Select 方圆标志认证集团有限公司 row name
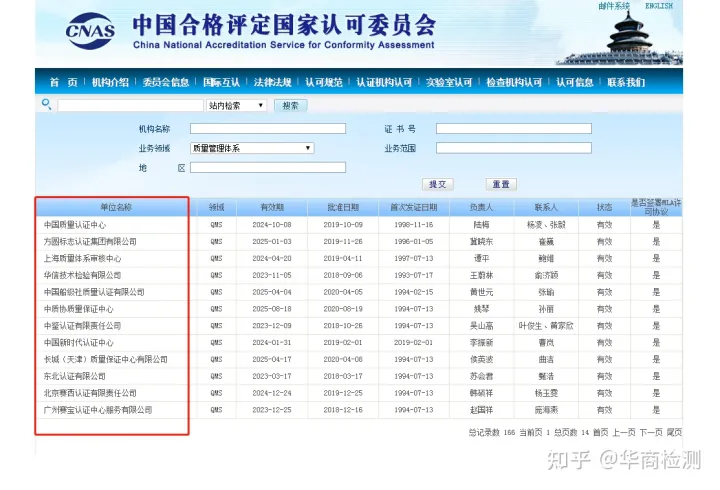 coord(90,242)
